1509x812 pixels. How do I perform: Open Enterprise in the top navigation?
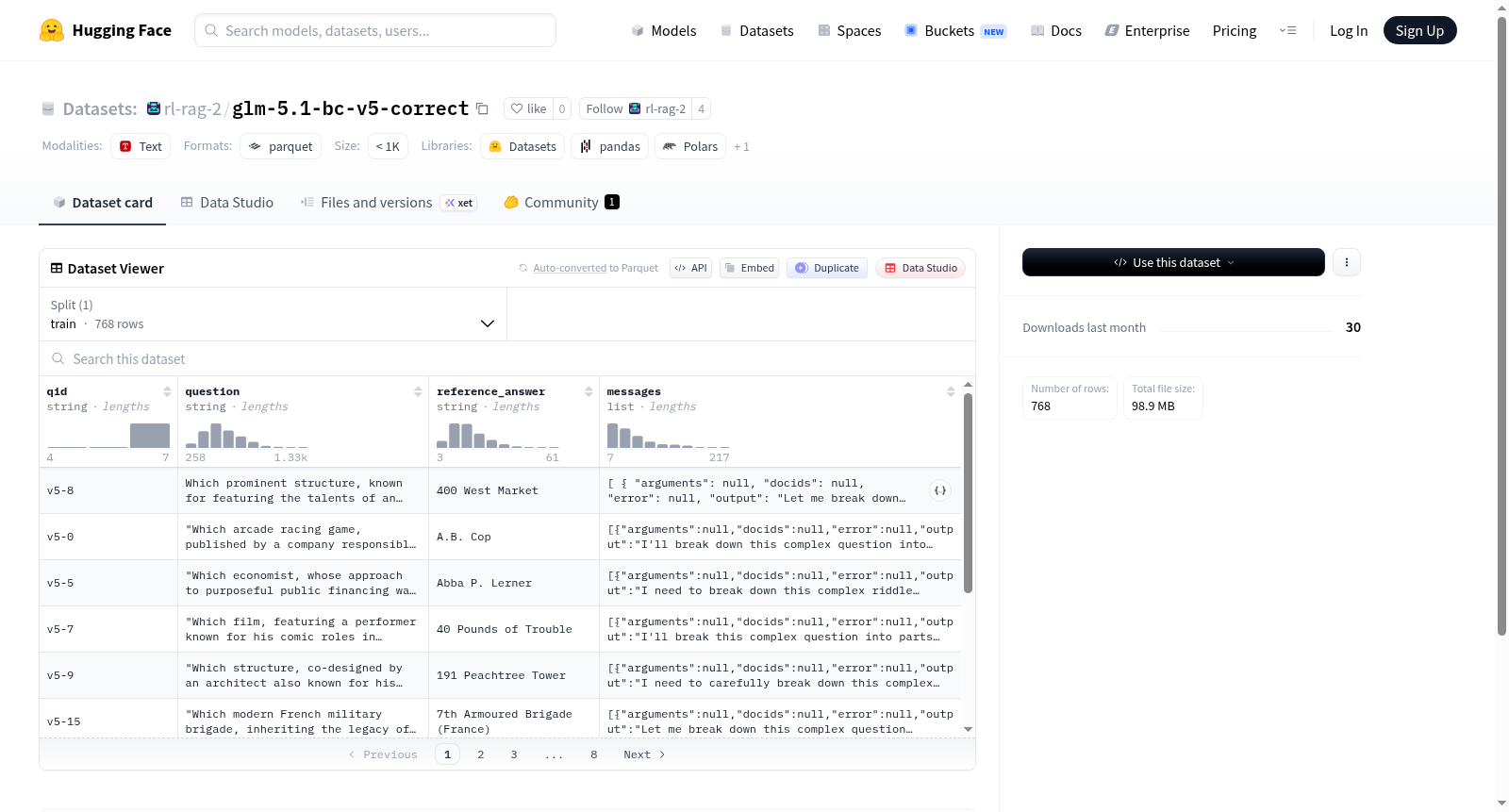pos(1147,30)
